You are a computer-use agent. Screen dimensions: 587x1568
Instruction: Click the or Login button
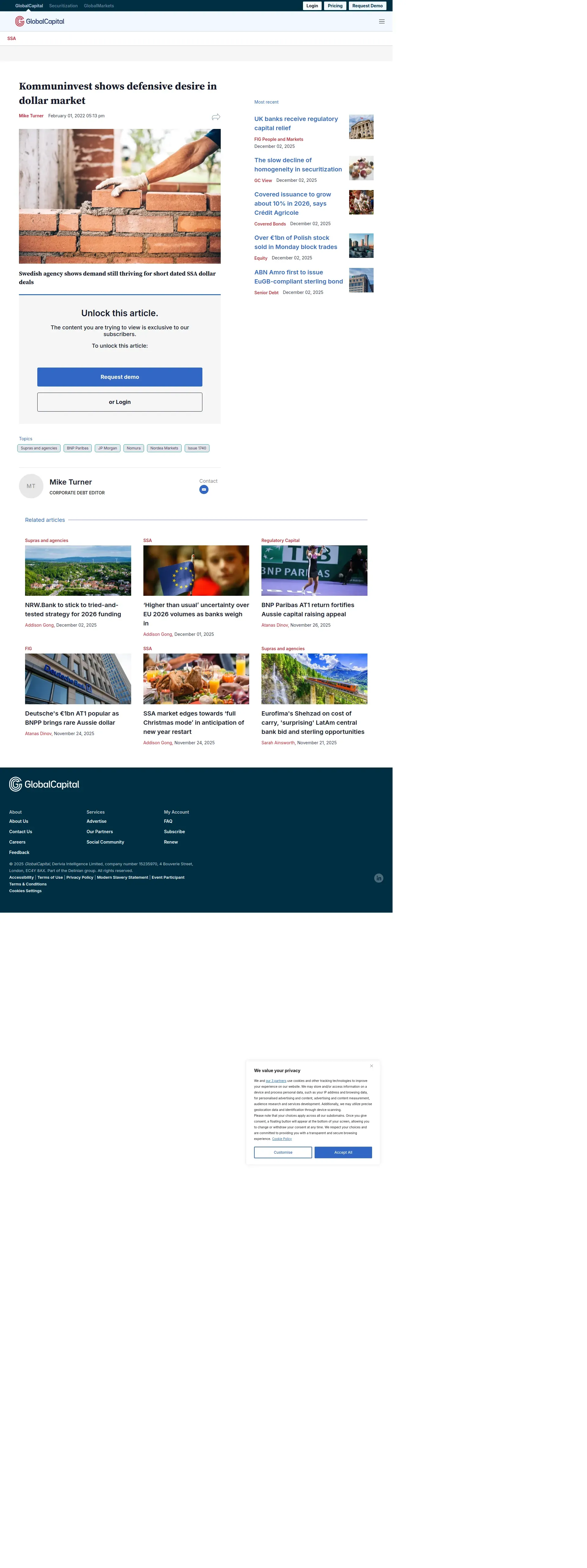pos(119,402)
